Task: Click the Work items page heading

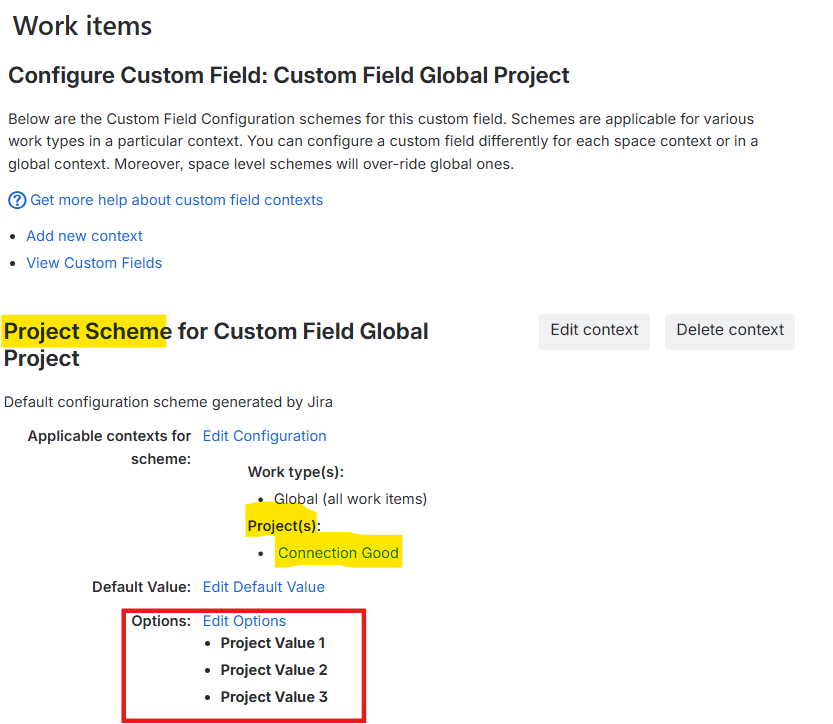Action: click(x=82, y=26)
